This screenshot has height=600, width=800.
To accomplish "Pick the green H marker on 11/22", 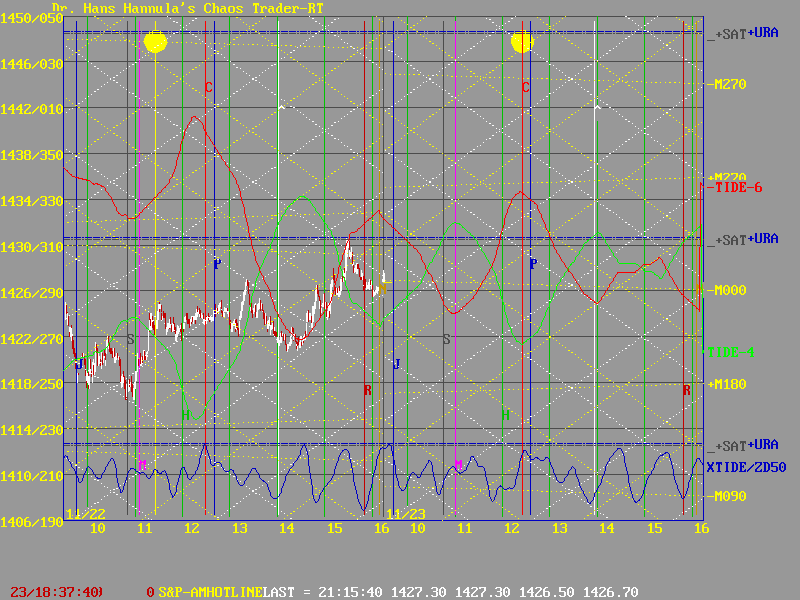I will (x=186, y=415).
